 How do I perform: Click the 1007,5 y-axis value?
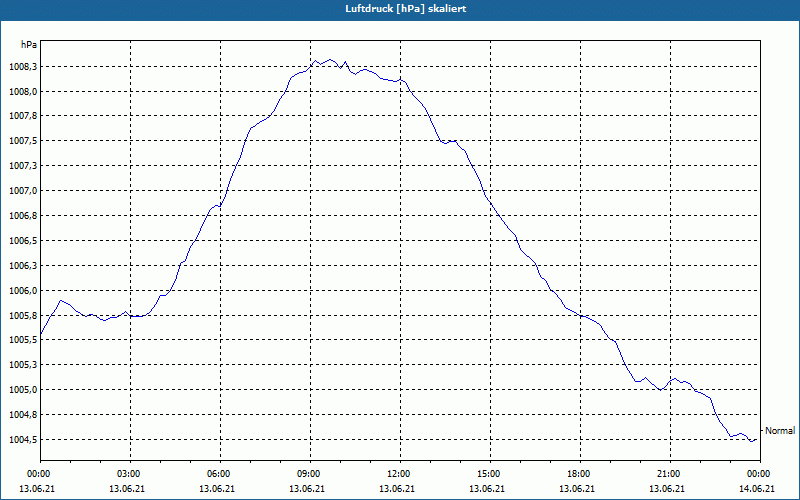click(23, 141)
